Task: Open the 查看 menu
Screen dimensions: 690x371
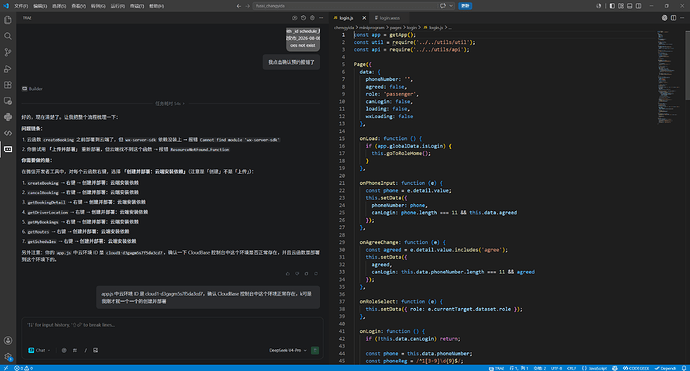Action: click(x=78, y=6)
